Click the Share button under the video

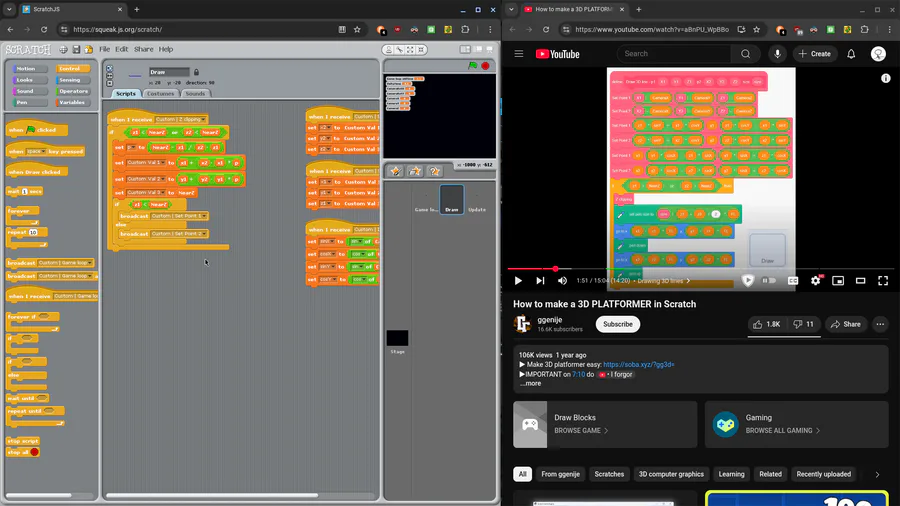click(846, 324)
